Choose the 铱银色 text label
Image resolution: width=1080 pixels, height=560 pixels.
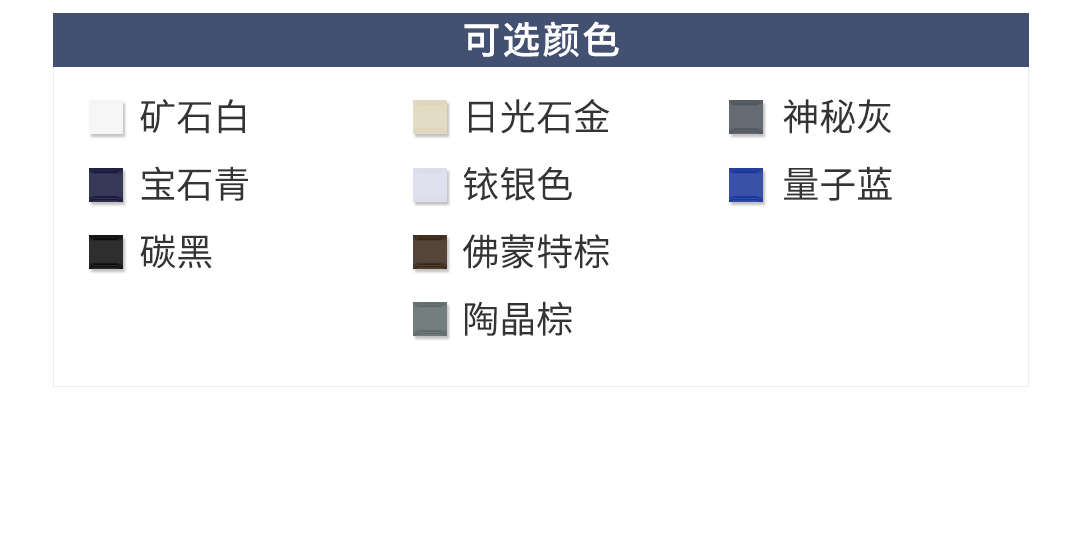(518, 185)
